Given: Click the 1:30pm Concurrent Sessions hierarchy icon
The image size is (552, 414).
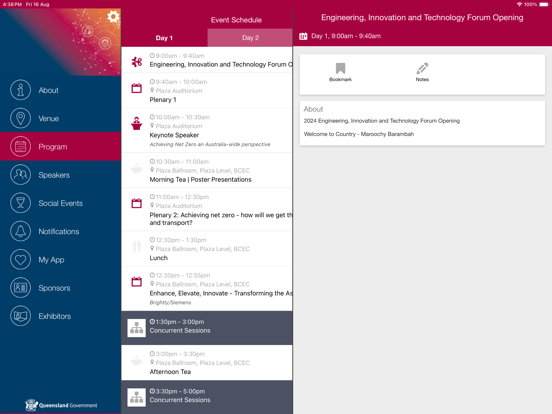Looking at the screenshot, I should point(137,328).
